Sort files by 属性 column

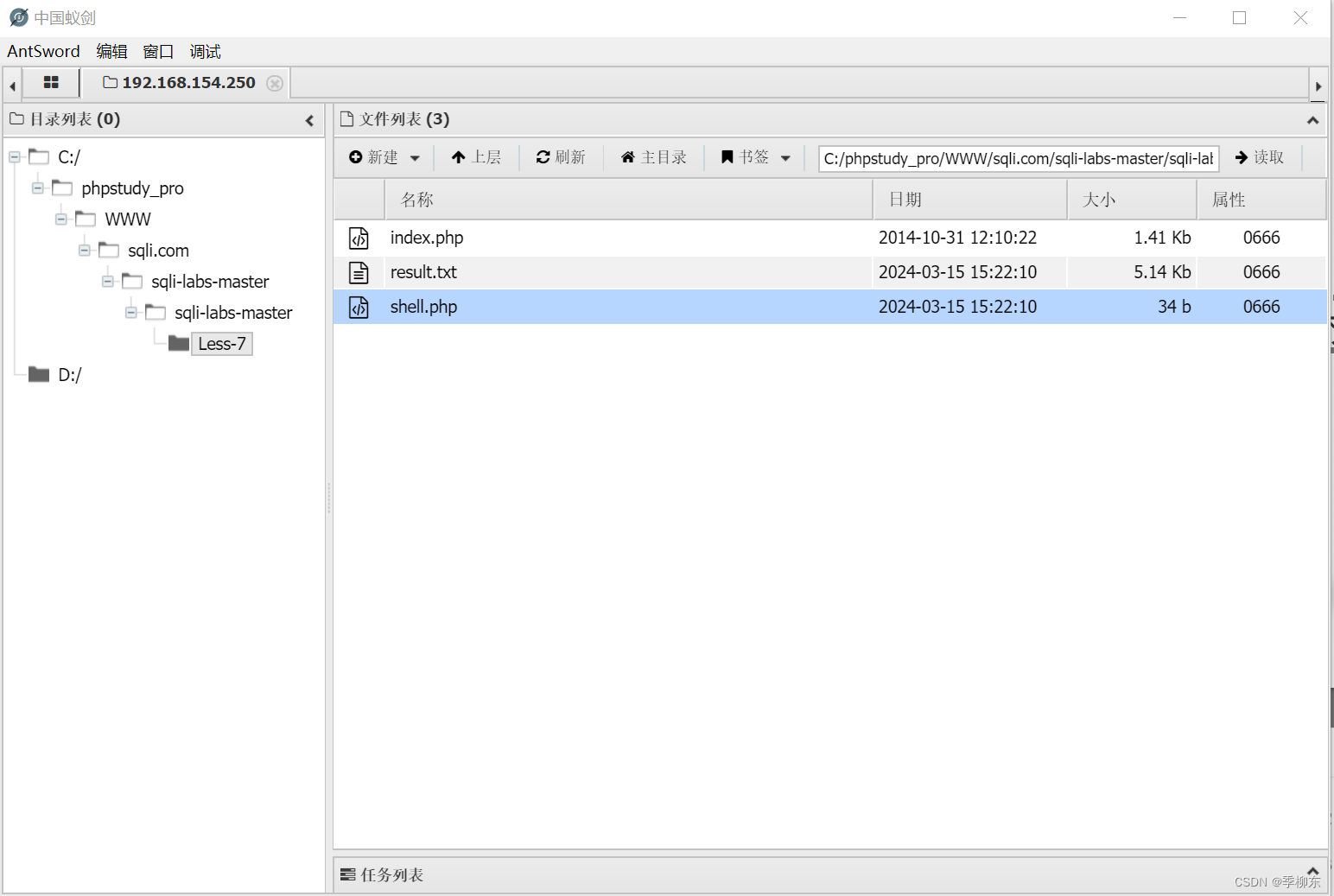tap(1261, 200)
